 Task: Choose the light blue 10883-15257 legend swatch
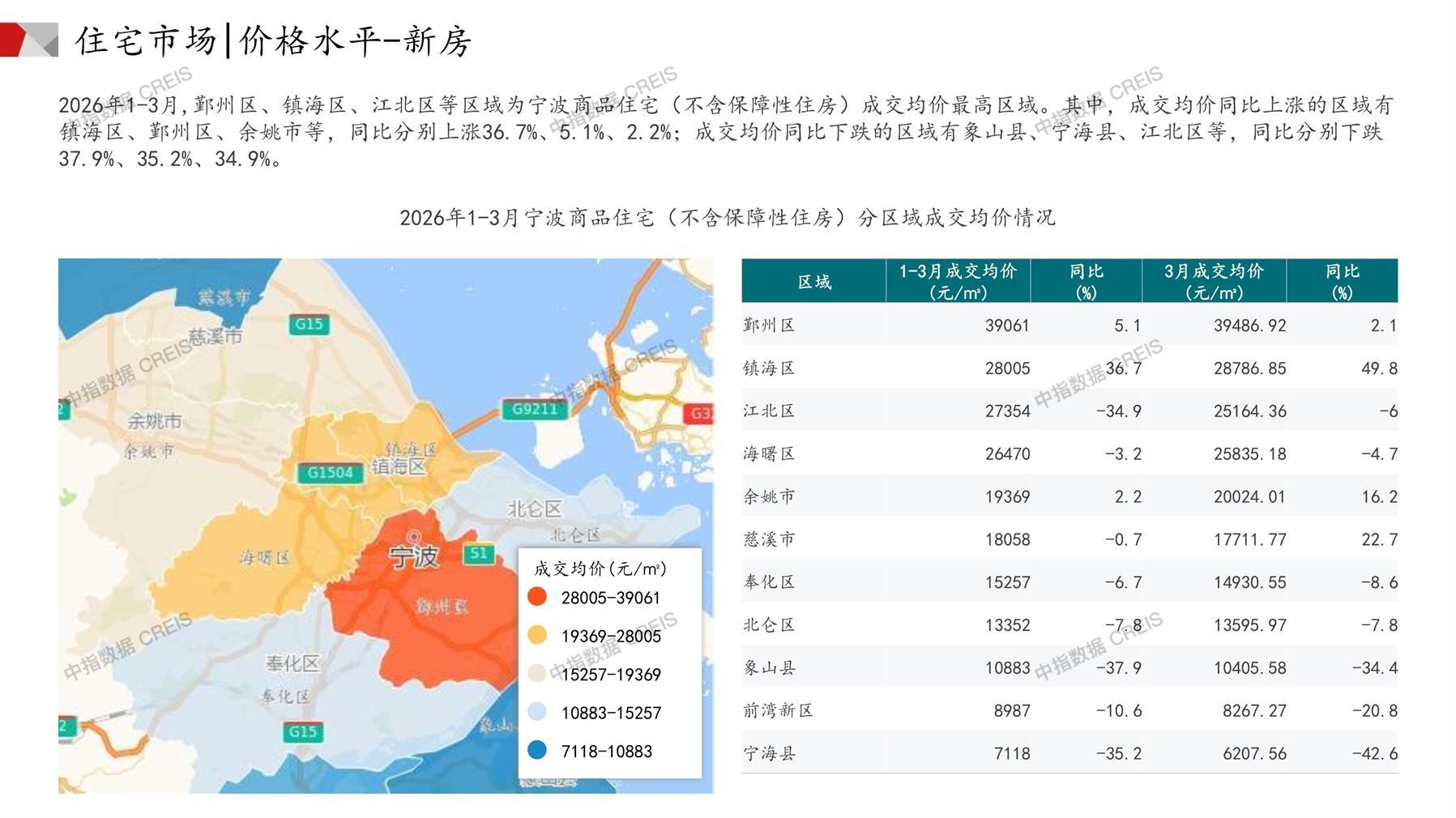[x=536, y=713]
